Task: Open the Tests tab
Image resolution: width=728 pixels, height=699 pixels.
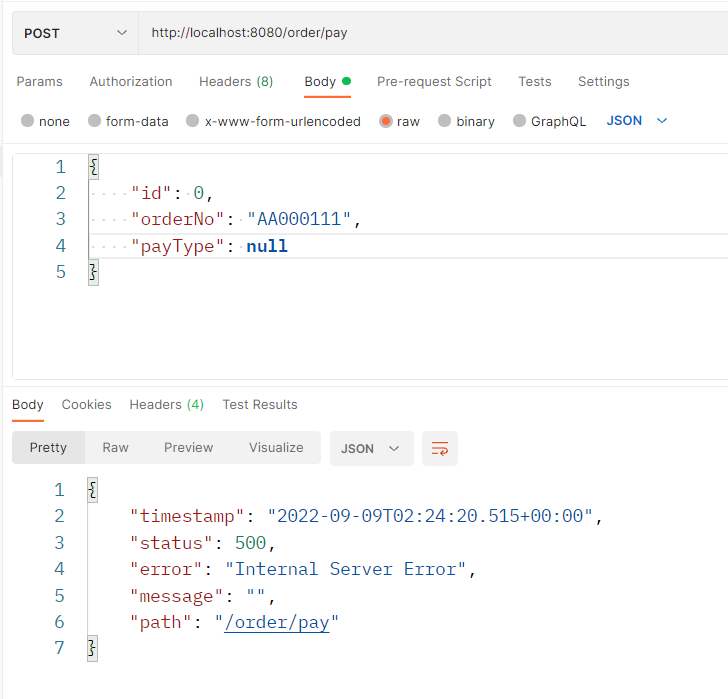Action: [x=535, y=82]
